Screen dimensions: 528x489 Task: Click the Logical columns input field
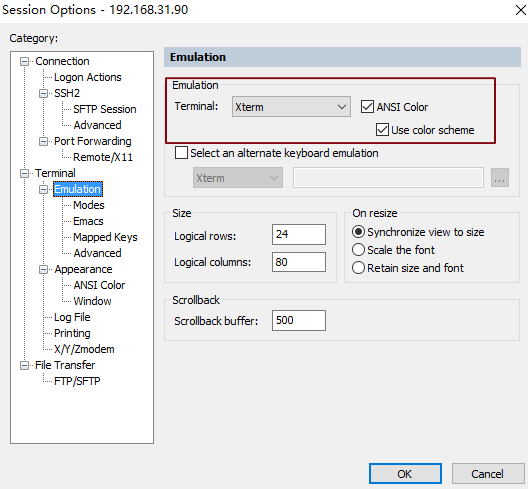click(x=299, y=262)
